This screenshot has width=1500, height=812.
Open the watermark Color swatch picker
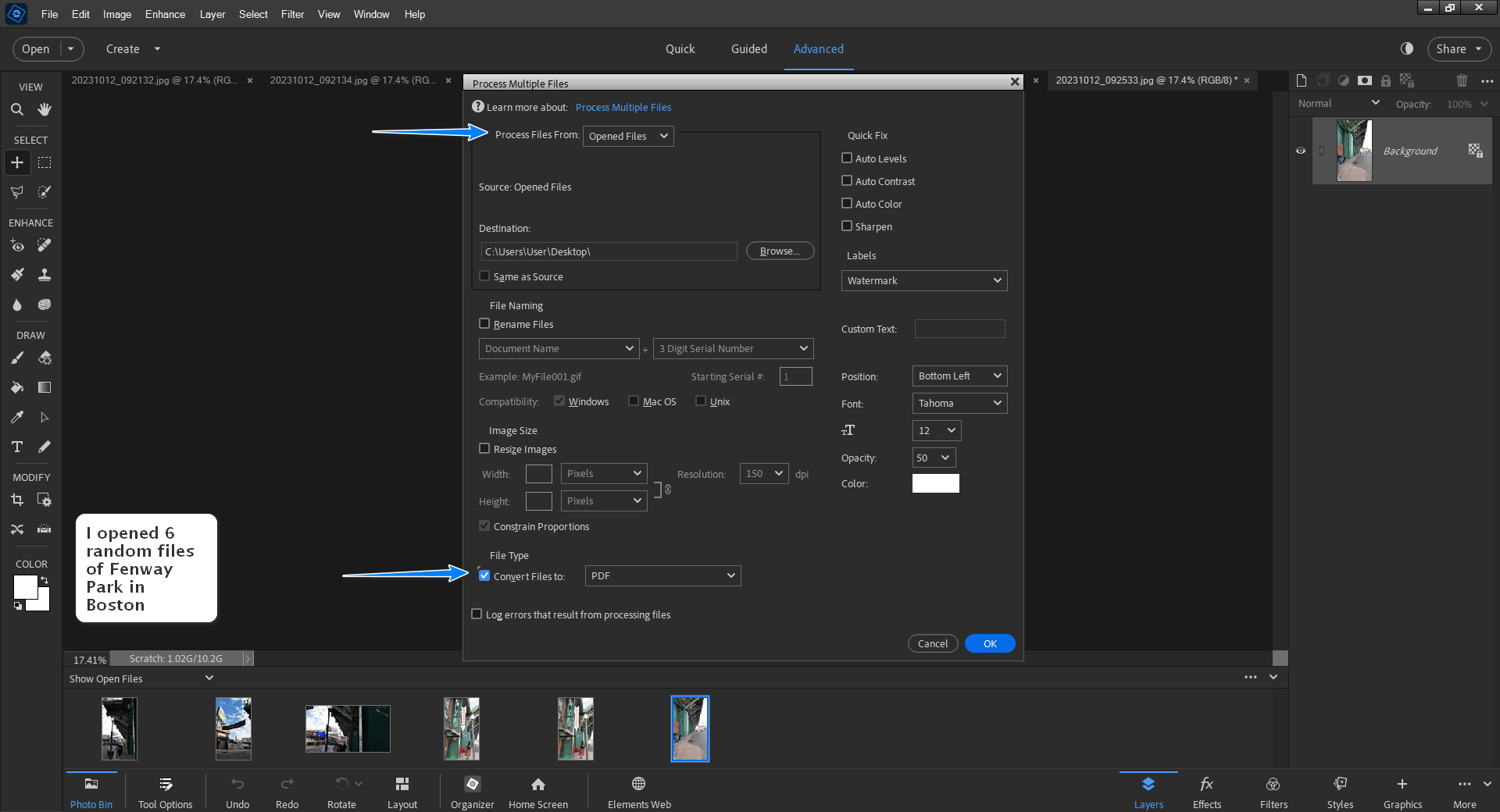[934, 483]
